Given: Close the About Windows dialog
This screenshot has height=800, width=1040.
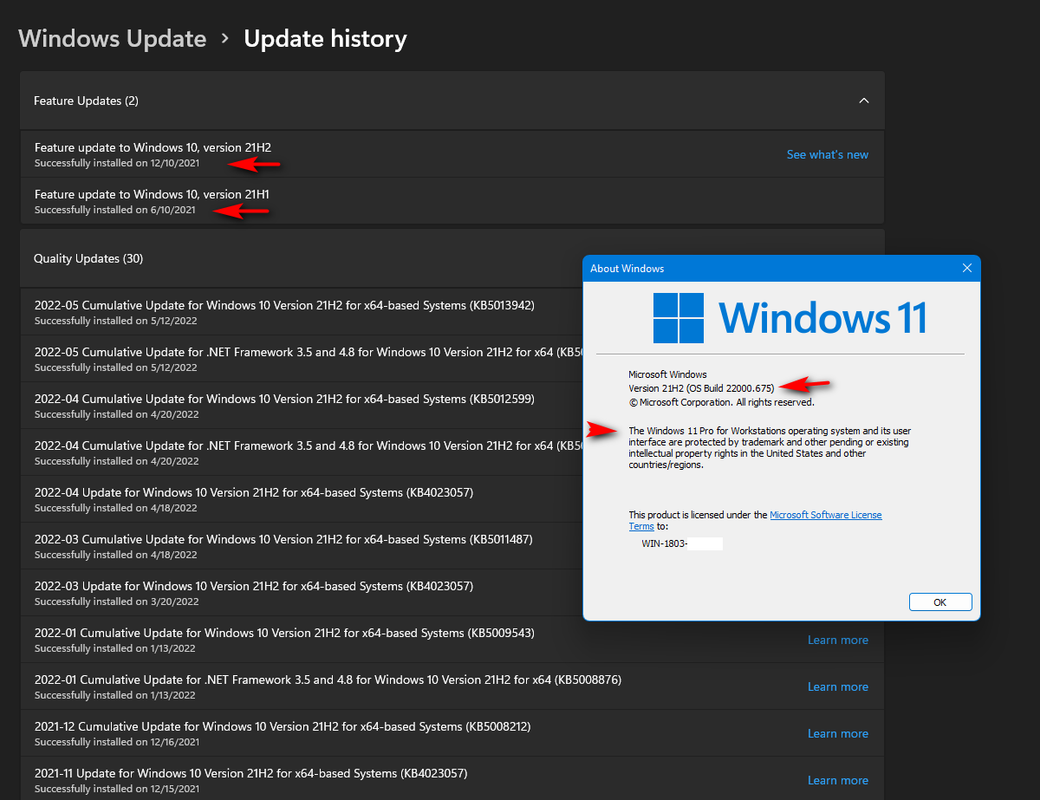Looking at the screenshot, I should coord(967,268).
